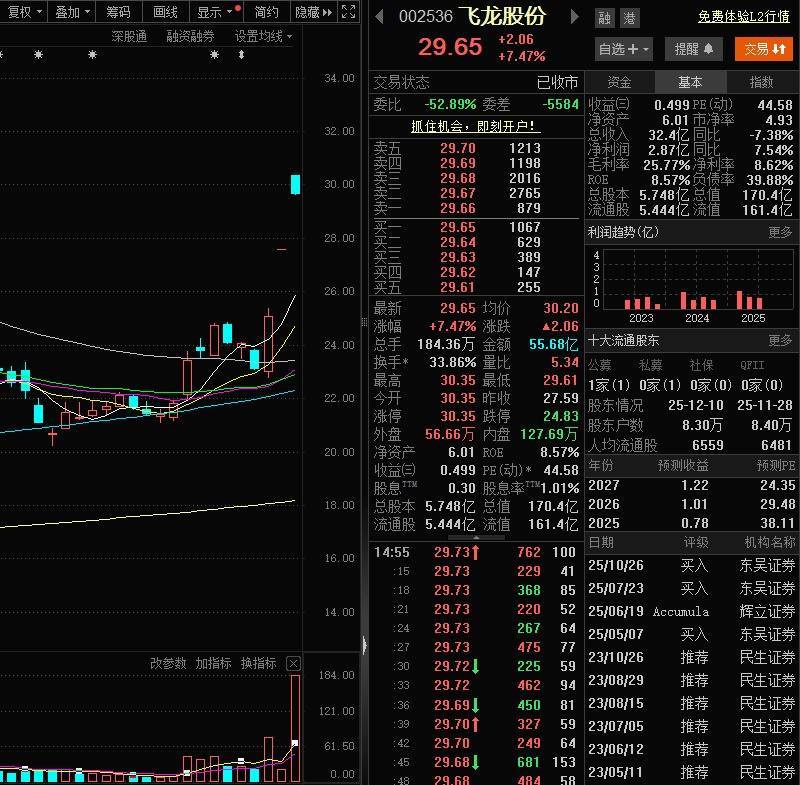
Task: Toggle 画线 drawing line mode
Action: click(165, 12)
